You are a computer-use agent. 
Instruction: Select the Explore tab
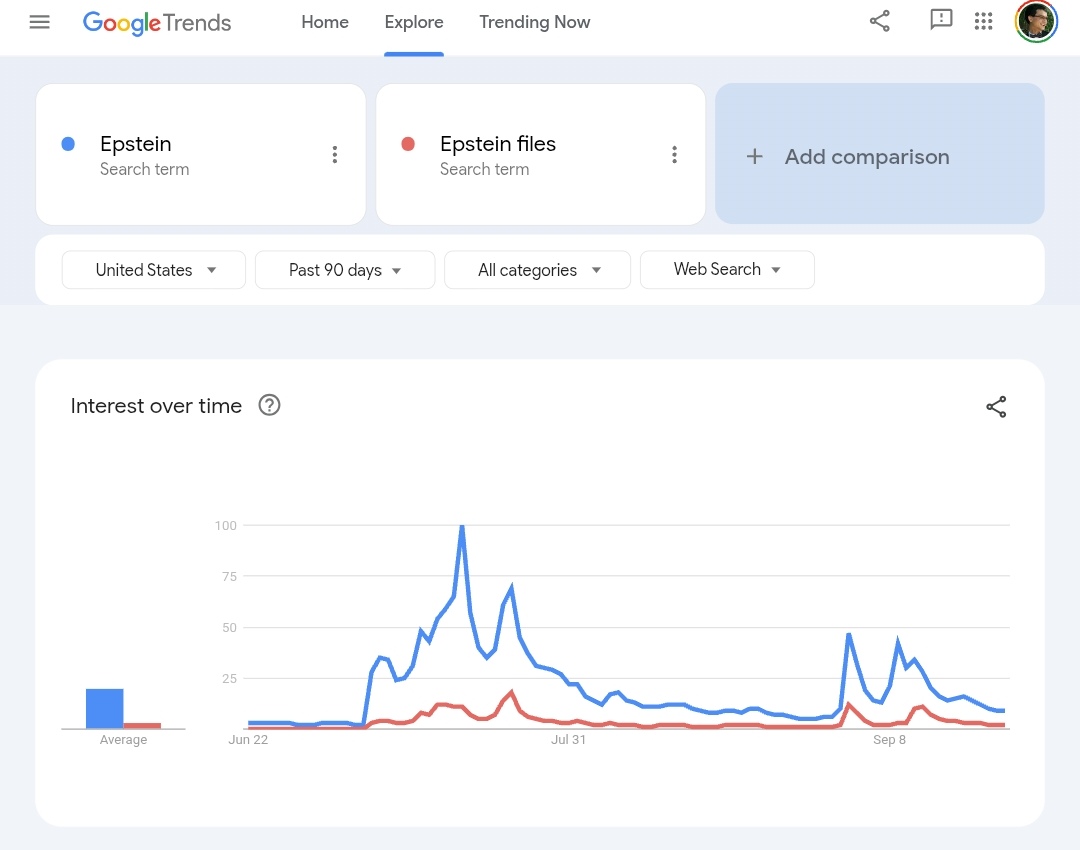[414, 22]
